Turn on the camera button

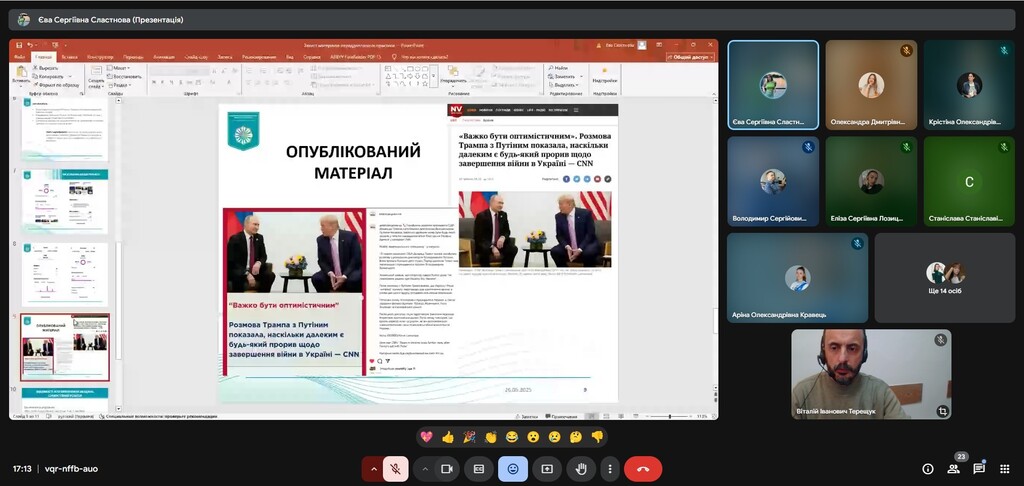447,468
